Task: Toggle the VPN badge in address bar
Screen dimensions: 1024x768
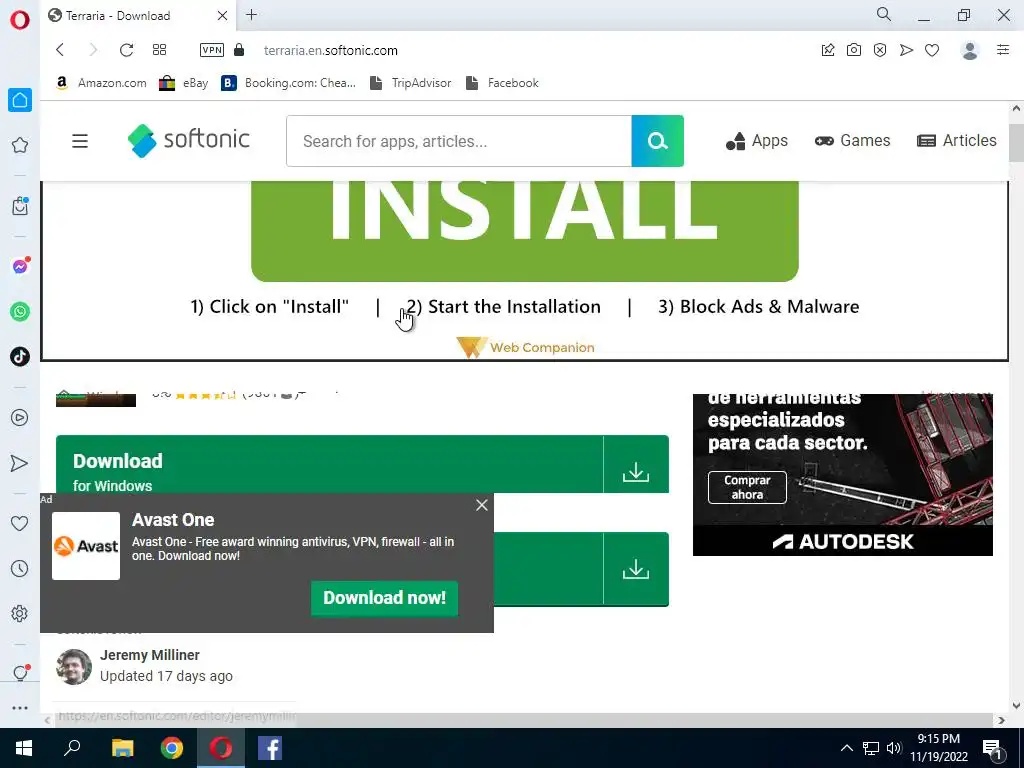Action: click(x=212, y=50)
